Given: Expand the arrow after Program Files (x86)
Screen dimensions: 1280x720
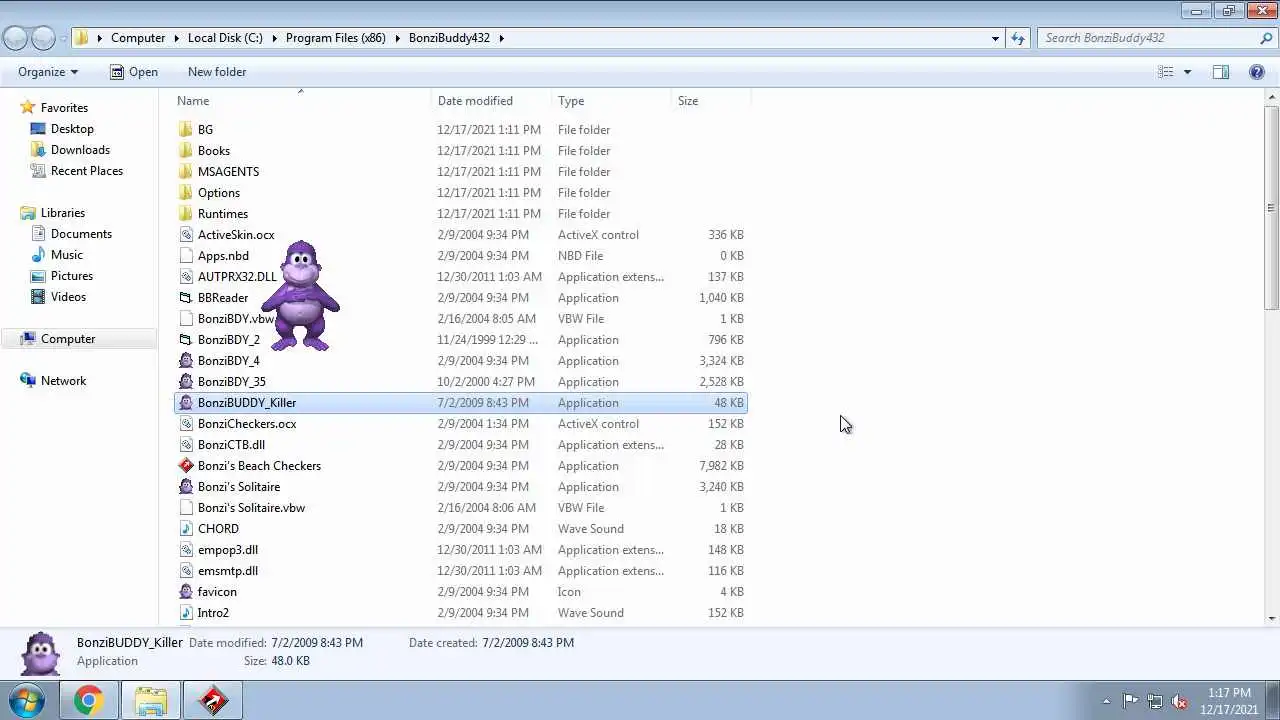Looking at the screenshot, I should click(x=397, y=38).
